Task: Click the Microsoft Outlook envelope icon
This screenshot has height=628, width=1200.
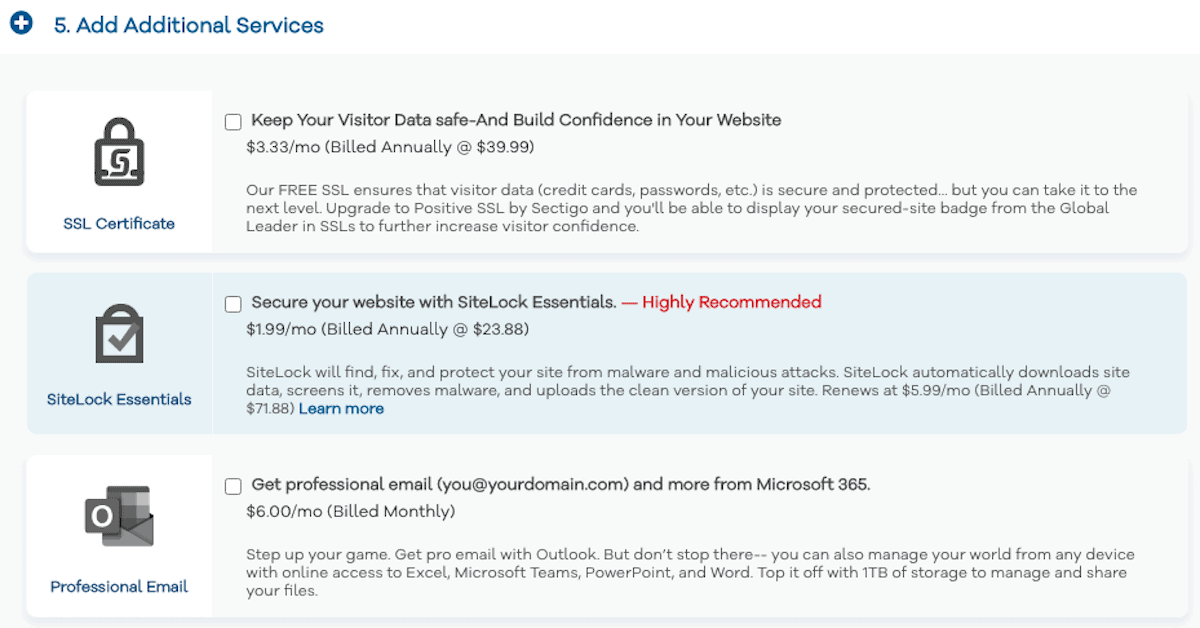Action: coord(119,517)
